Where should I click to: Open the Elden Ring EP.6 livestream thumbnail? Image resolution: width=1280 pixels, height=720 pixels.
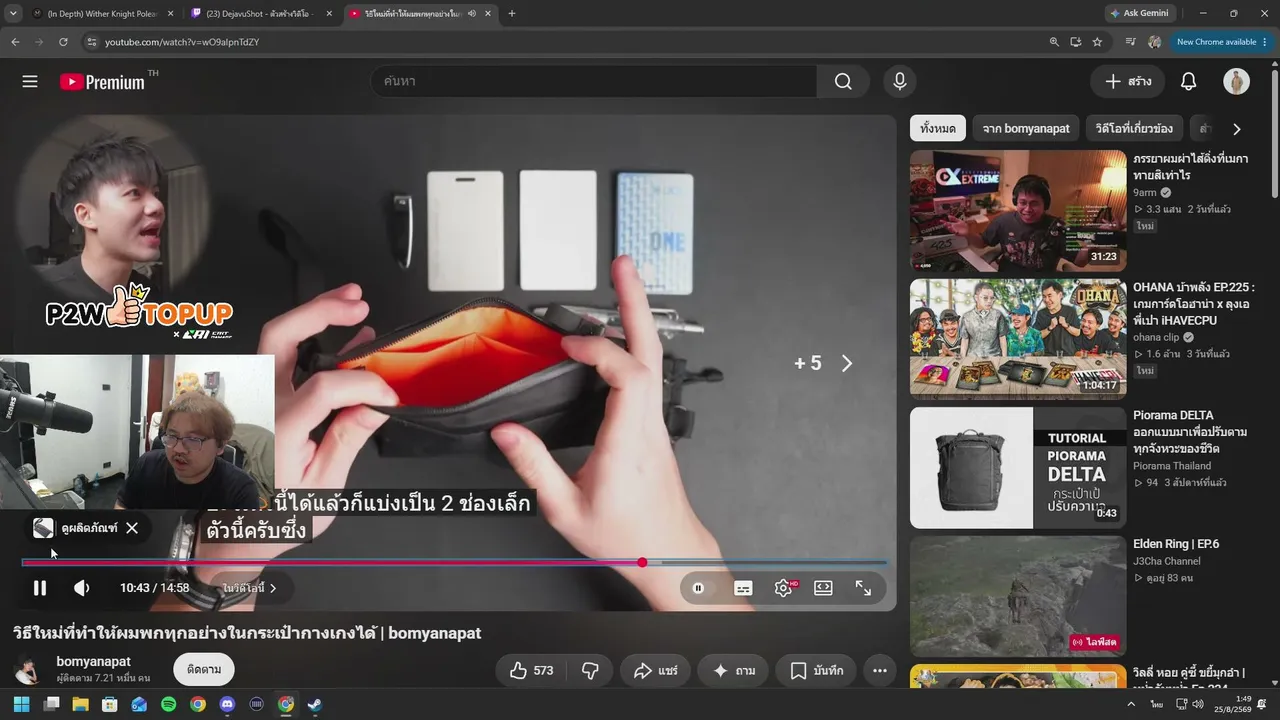click(x=1018, y=595)
